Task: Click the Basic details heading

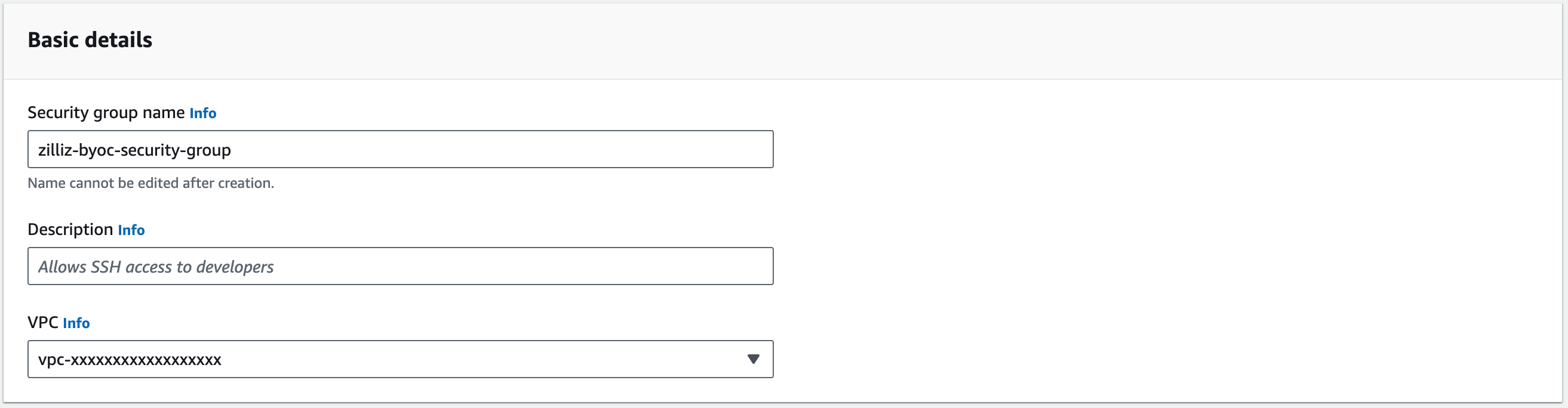Action: [90, 40]
